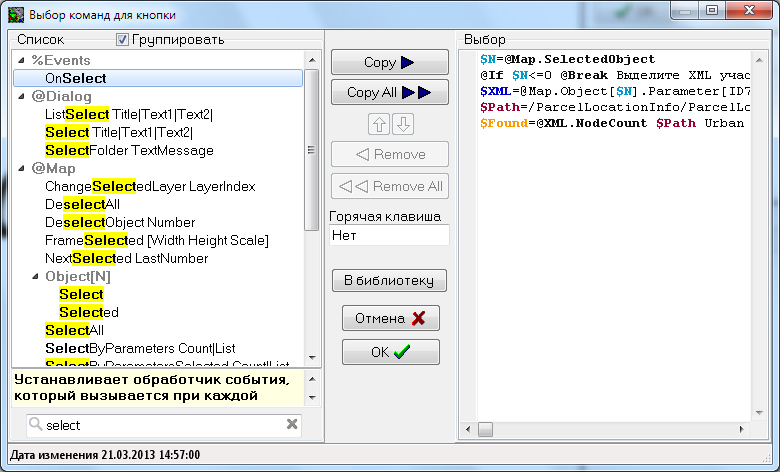The height and width of the screenshot is (472, 780).
Task: Collapse the @Dialog tree group
Action: (21, 96)
